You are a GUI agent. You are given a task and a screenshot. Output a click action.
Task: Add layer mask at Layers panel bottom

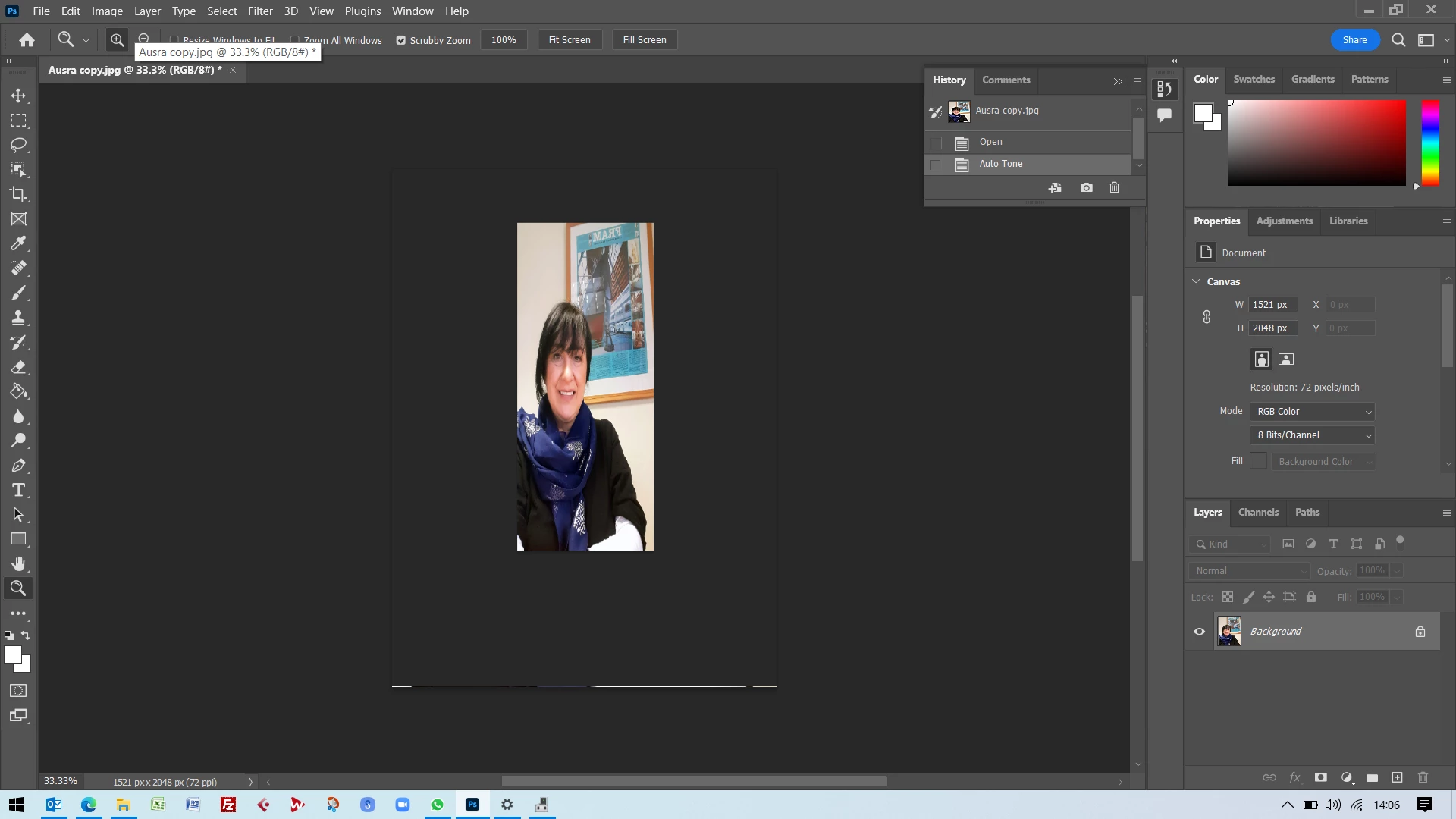[1320, 777]
